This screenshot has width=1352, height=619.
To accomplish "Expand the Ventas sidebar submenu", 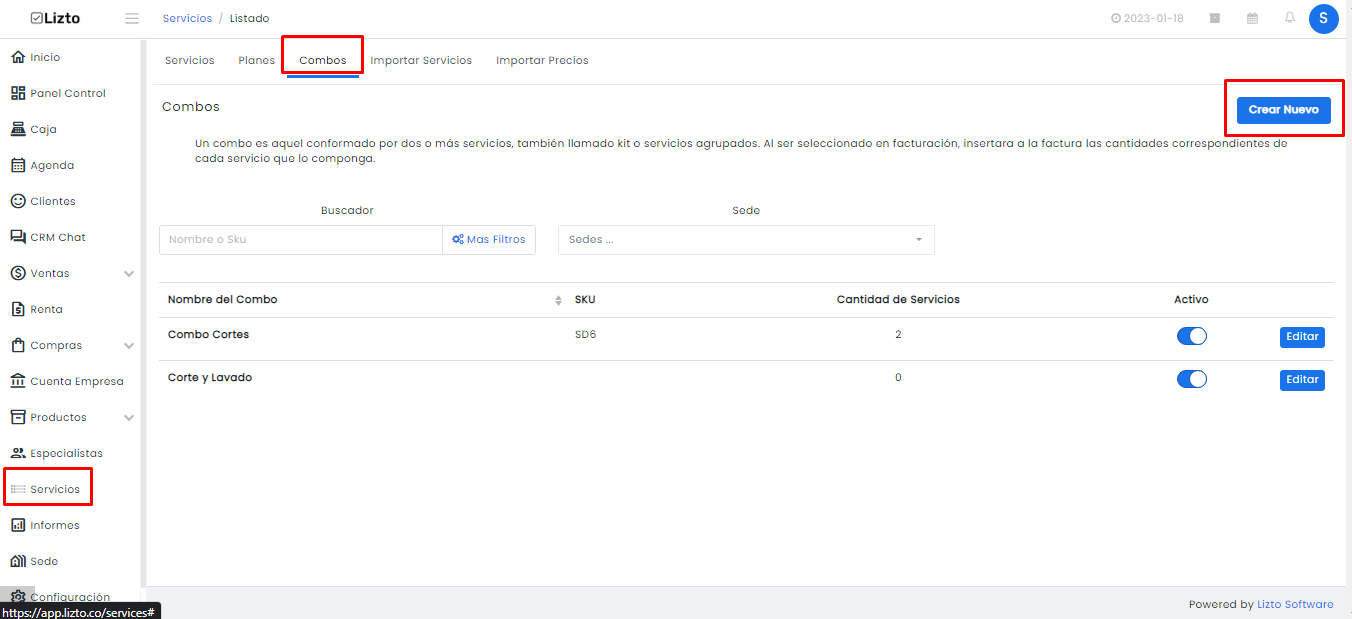I will click(x=129, y=273).
